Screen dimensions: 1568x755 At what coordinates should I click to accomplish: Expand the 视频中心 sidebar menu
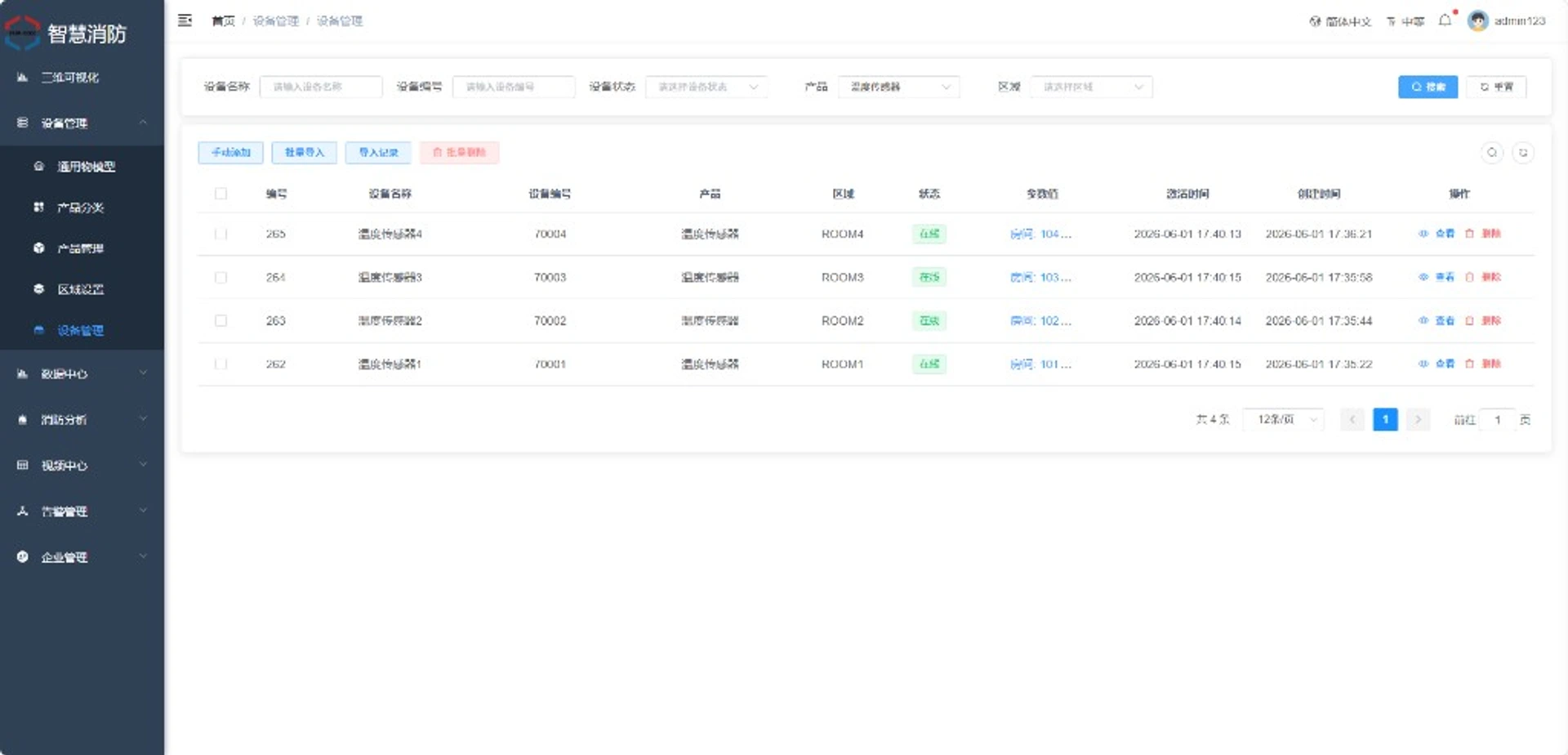(x=82, y=465)
